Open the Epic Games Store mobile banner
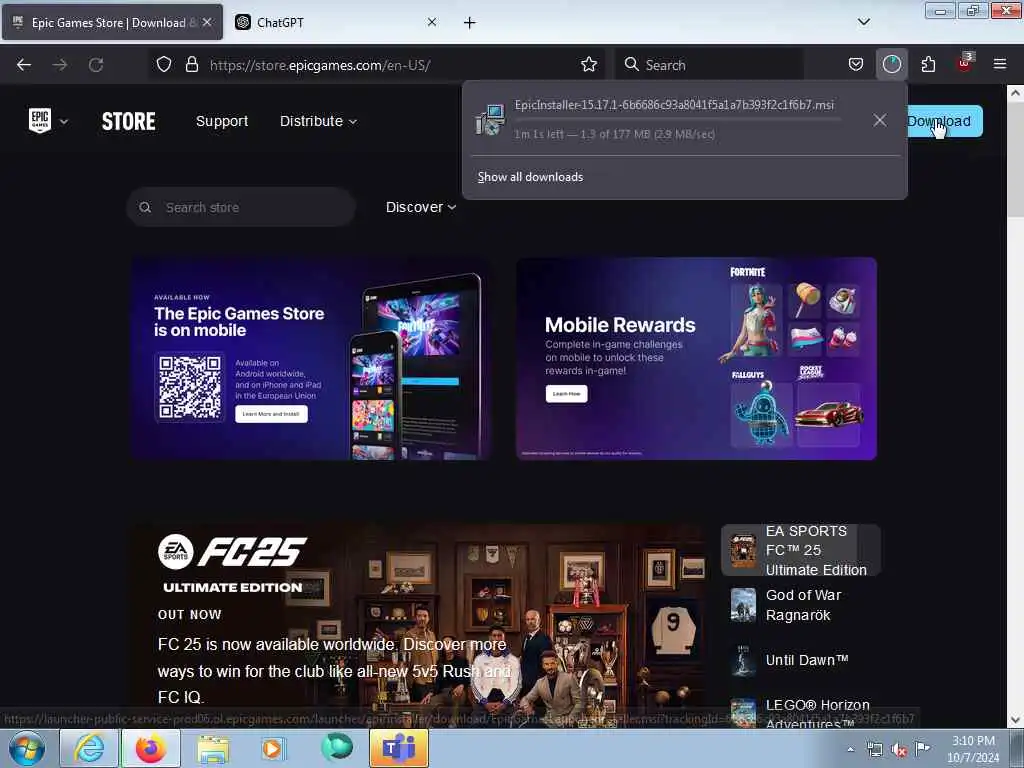1024x768 pixels. 311,359
